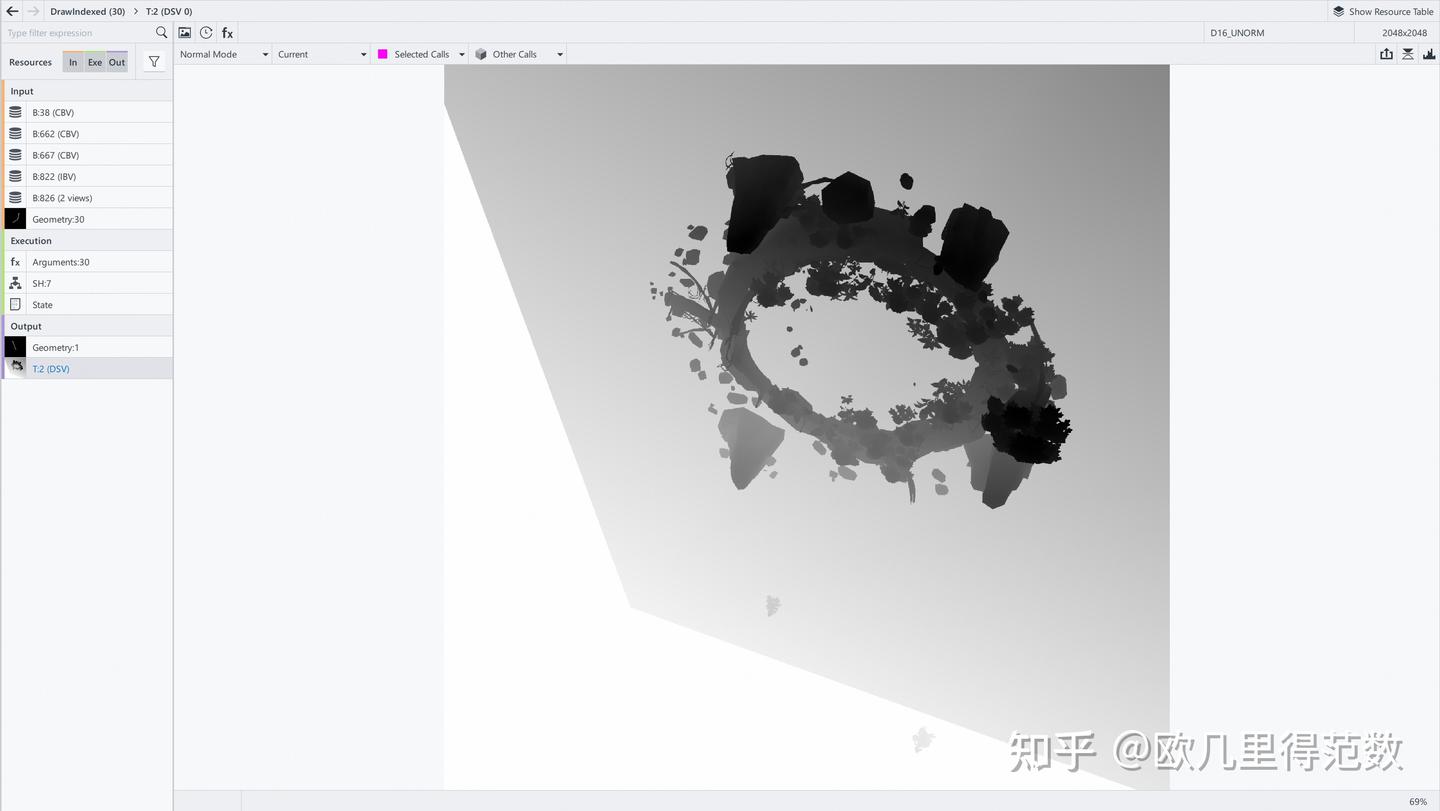Open the Other Calls dropdown arrow

coord(560,54)
